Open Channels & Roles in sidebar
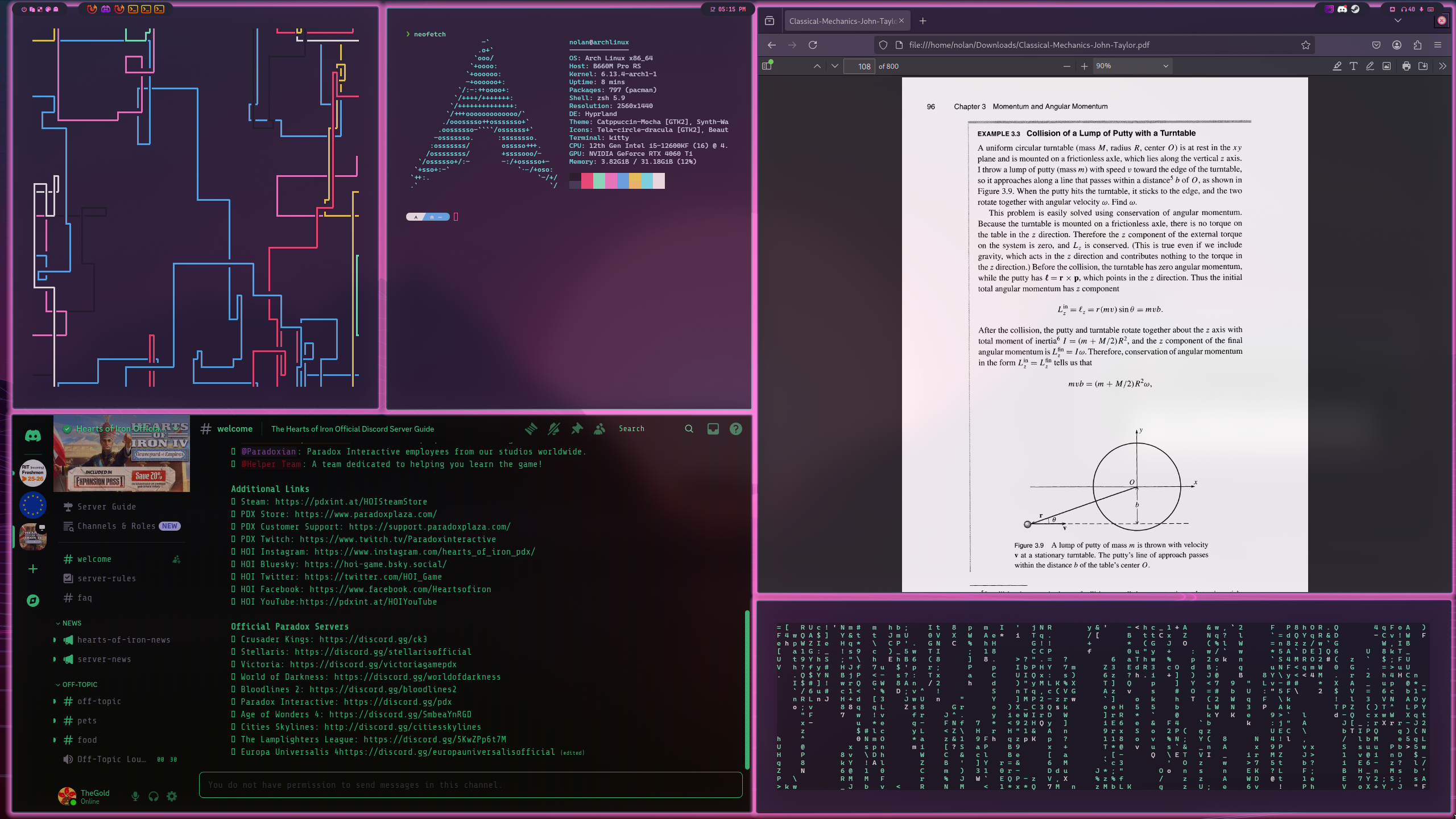The height and width of the screenshot is (819, 1456). [x=122, y=526]
